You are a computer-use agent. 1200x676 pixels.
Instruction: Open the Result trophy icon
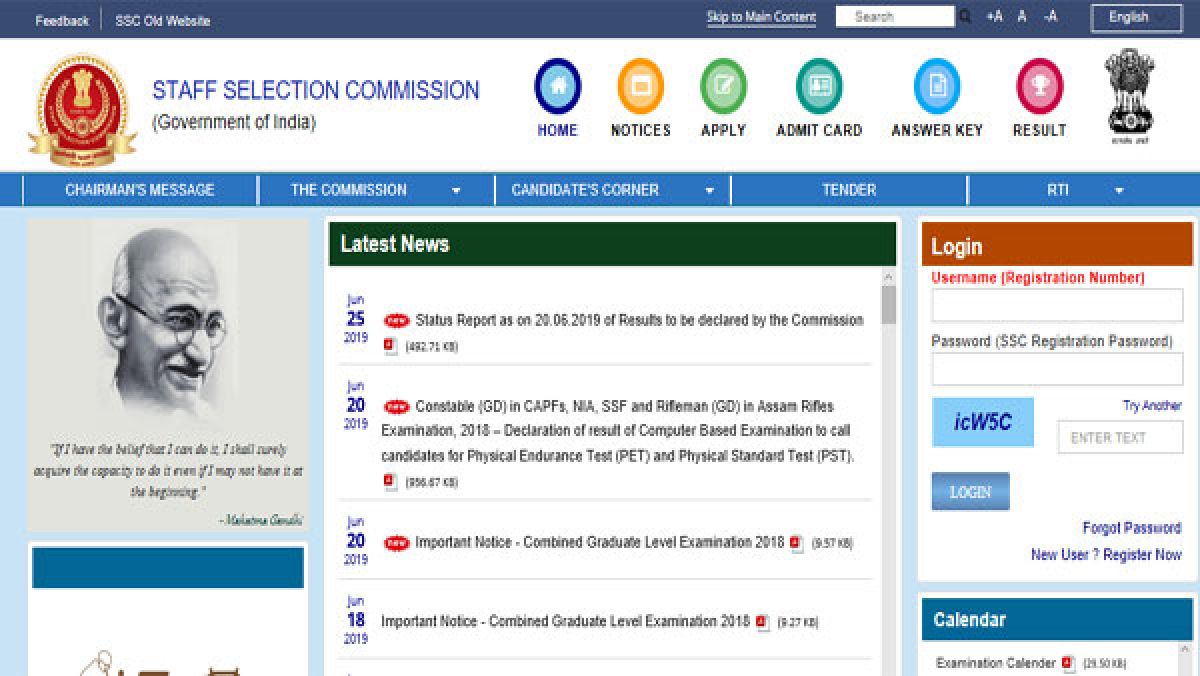click(1039, 86)
